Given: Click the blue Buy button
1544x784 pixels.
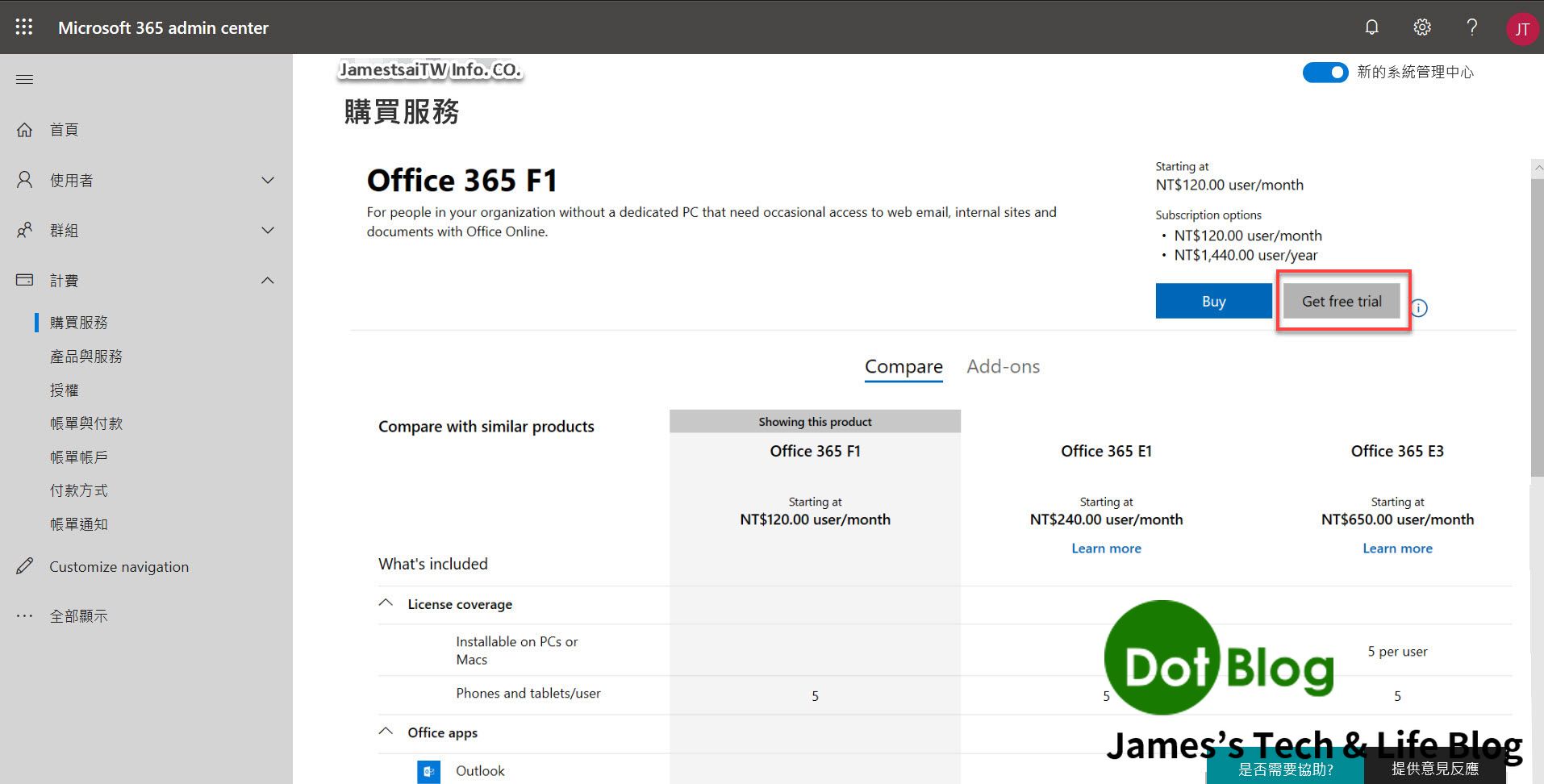Looking at the screenshot, I should coord(1213,301).
